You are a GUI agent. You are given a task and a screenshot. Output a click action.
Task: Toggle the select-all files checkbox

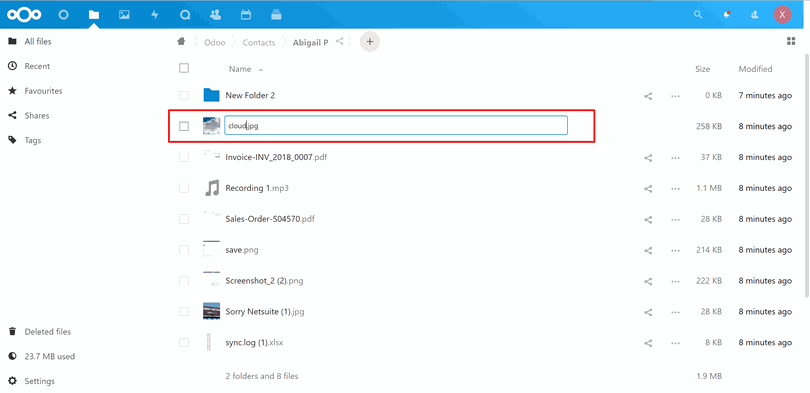pos(184,68)
